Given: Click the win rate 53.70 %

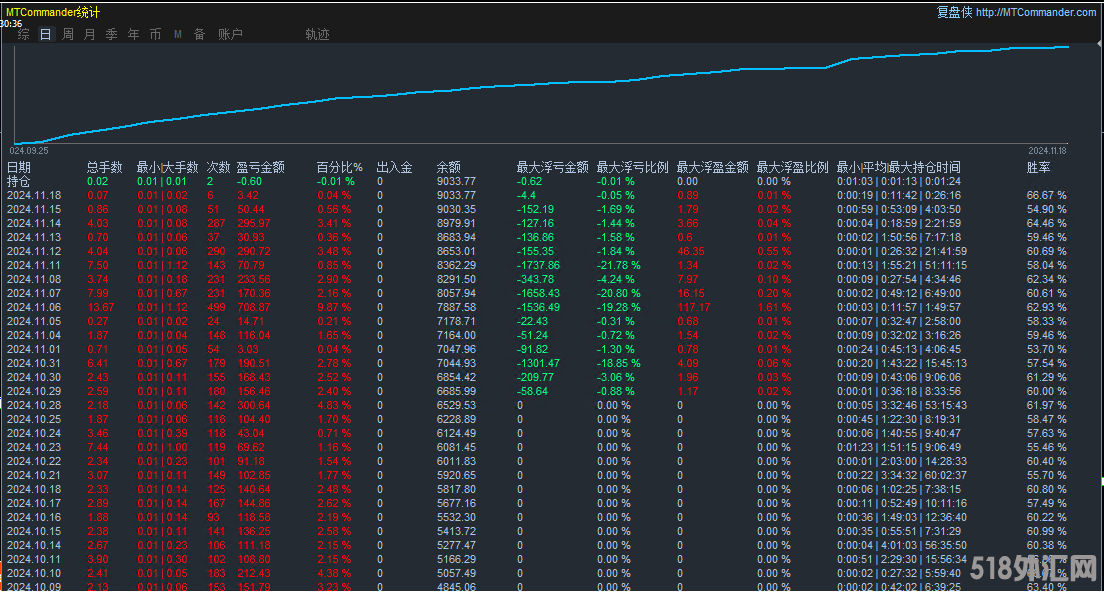Looking at the screenshot, I should 1046,349.
